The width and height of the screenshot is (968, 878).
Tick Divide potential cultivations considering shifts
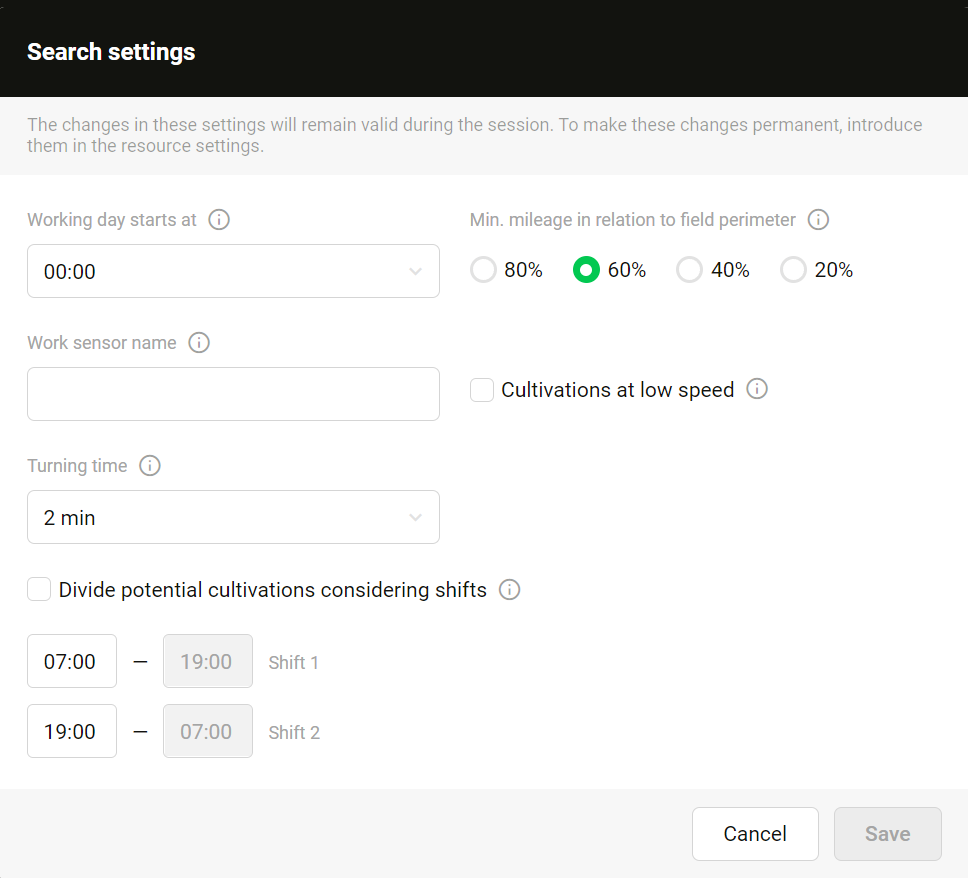39,590
